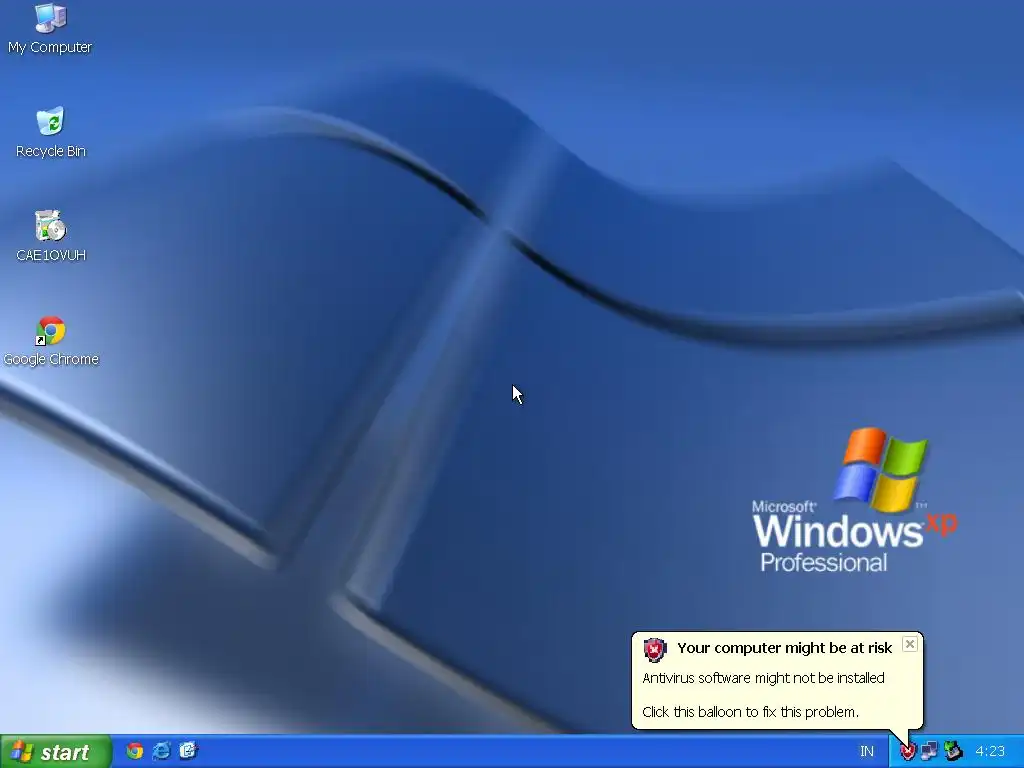This screenshot has width=1024, height=768.
Task: Click 'Click this balloon to fix this problem.'
Action: tap(750, 712)
